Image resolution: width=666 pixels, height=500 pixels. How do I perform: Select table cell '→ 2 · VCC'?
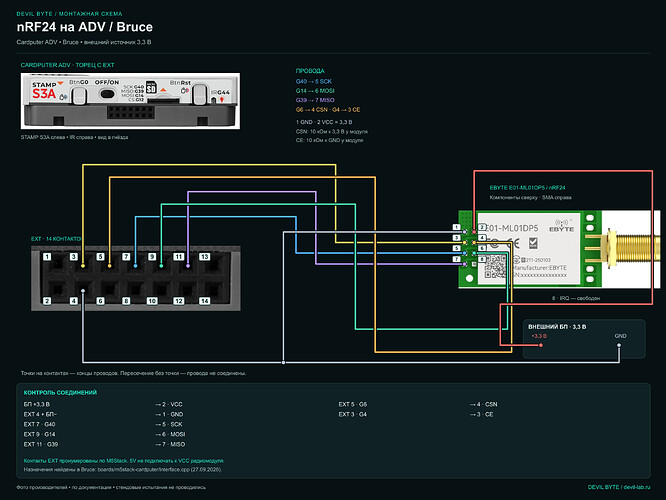point(169,404)
